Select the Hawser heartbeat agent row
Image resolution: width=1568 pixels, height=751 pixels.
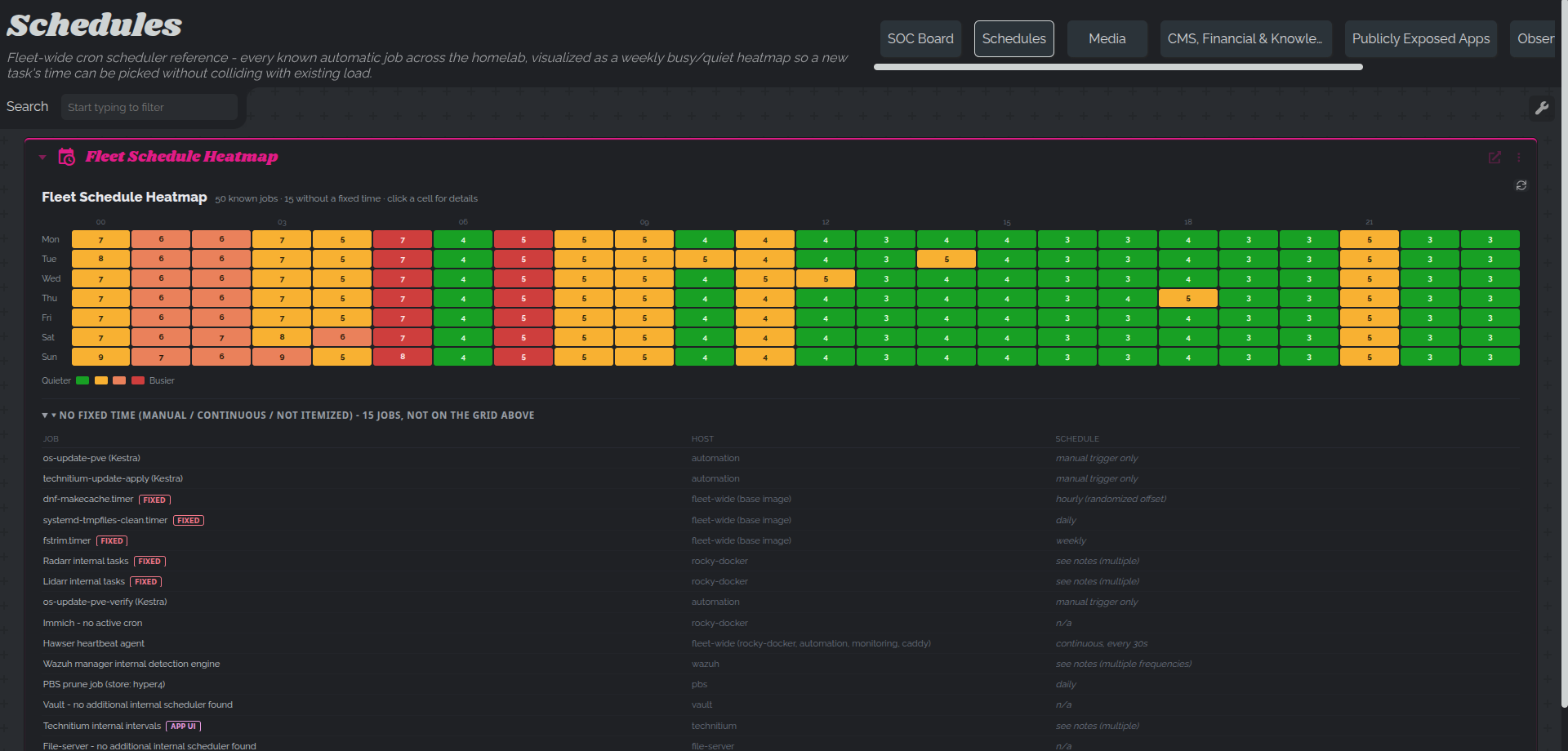[x=781, y=643]
